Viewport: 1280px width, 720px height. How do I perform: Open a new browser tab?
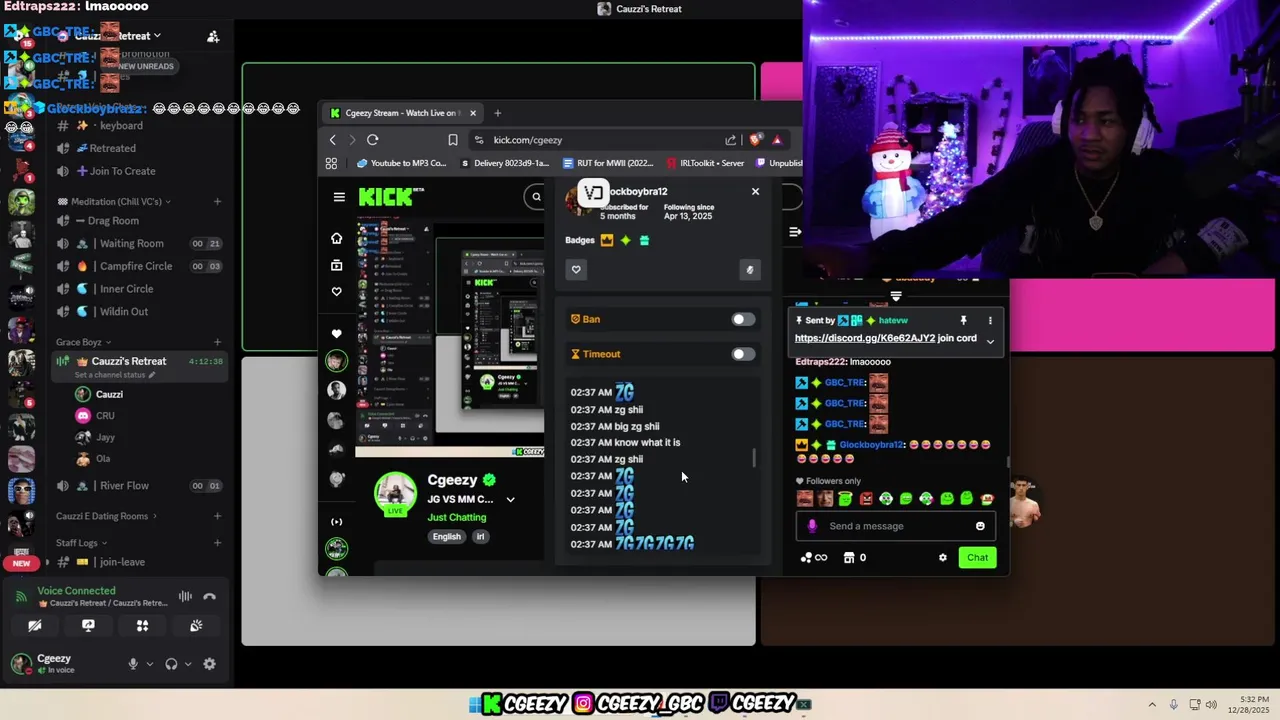coord(497,113)
